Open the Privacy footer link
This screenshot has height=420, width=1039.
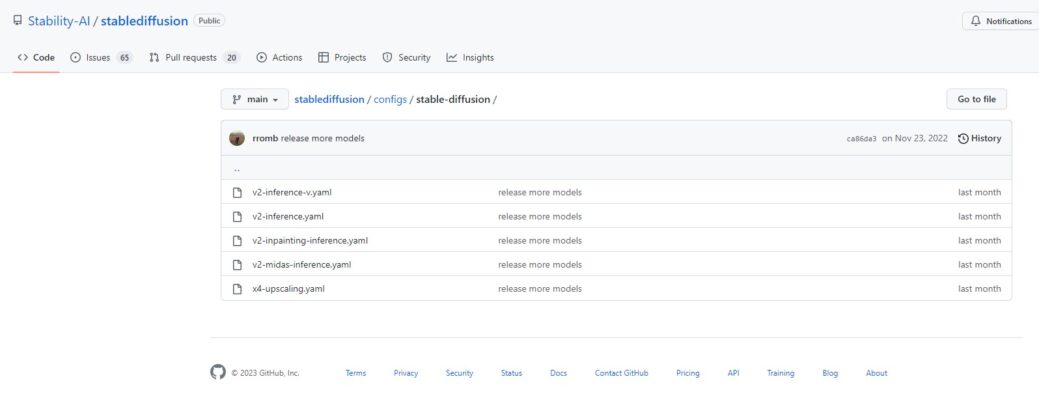click(406, 373)
